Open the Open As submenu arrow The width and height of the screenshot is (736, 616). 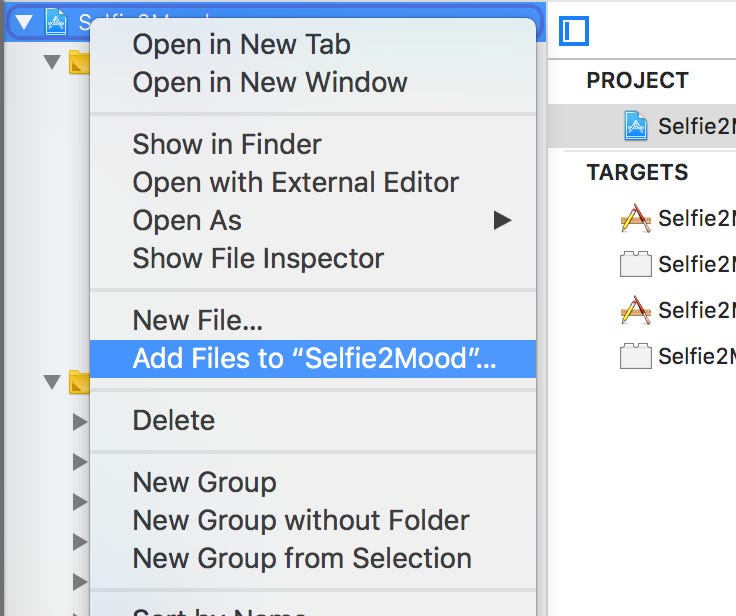pyautogui.click(x=502, y=220)
